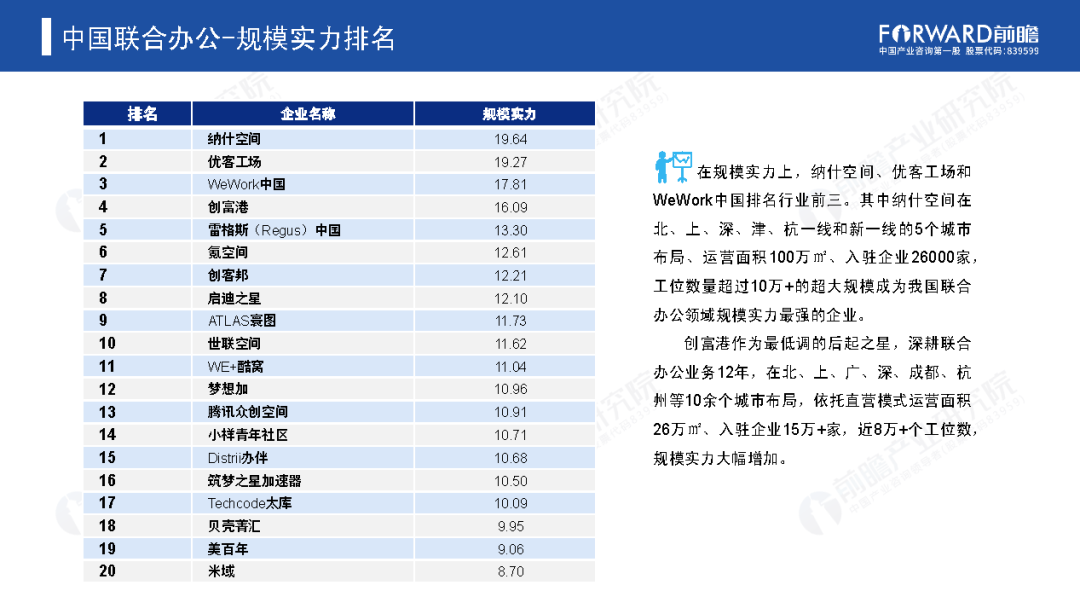Click the 排名 column header
Screen dimensions: 1080x614
click(142, 114)
